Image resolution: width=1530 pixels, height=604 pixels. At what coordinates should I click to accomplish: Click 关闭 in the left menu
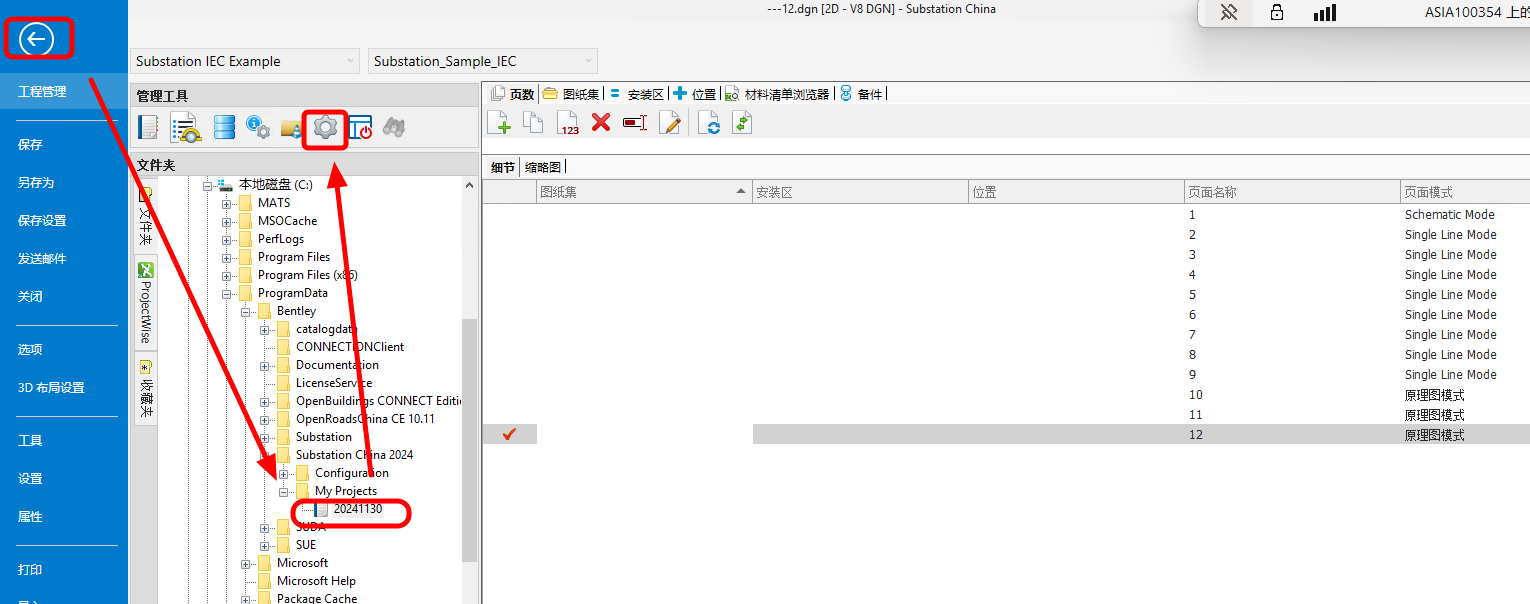(x=30, y=296)
